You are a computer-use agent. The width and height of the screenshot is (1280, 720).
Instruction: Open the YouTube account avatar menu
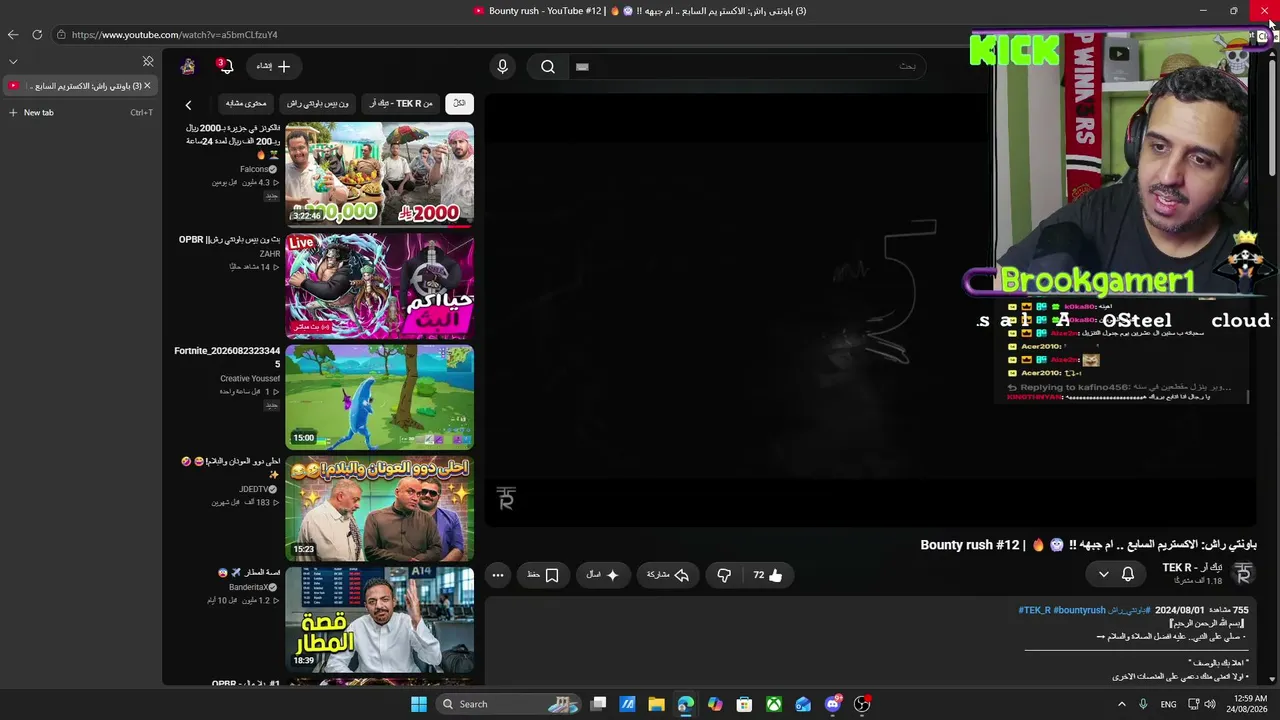(188, 67)
